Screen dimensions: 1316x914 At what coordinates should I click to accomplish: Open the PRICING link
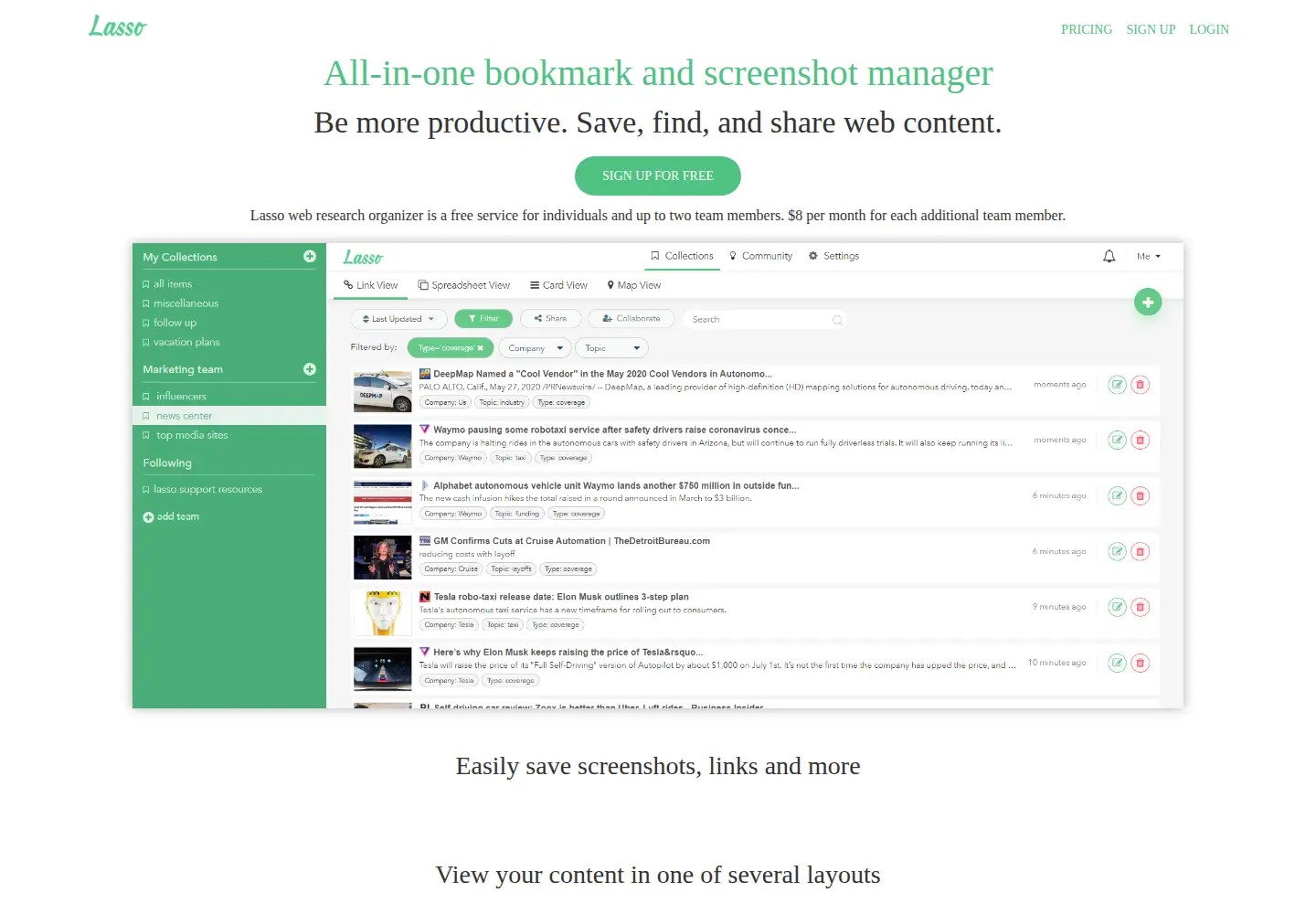pyautogui.click(x=1087, y=29)
